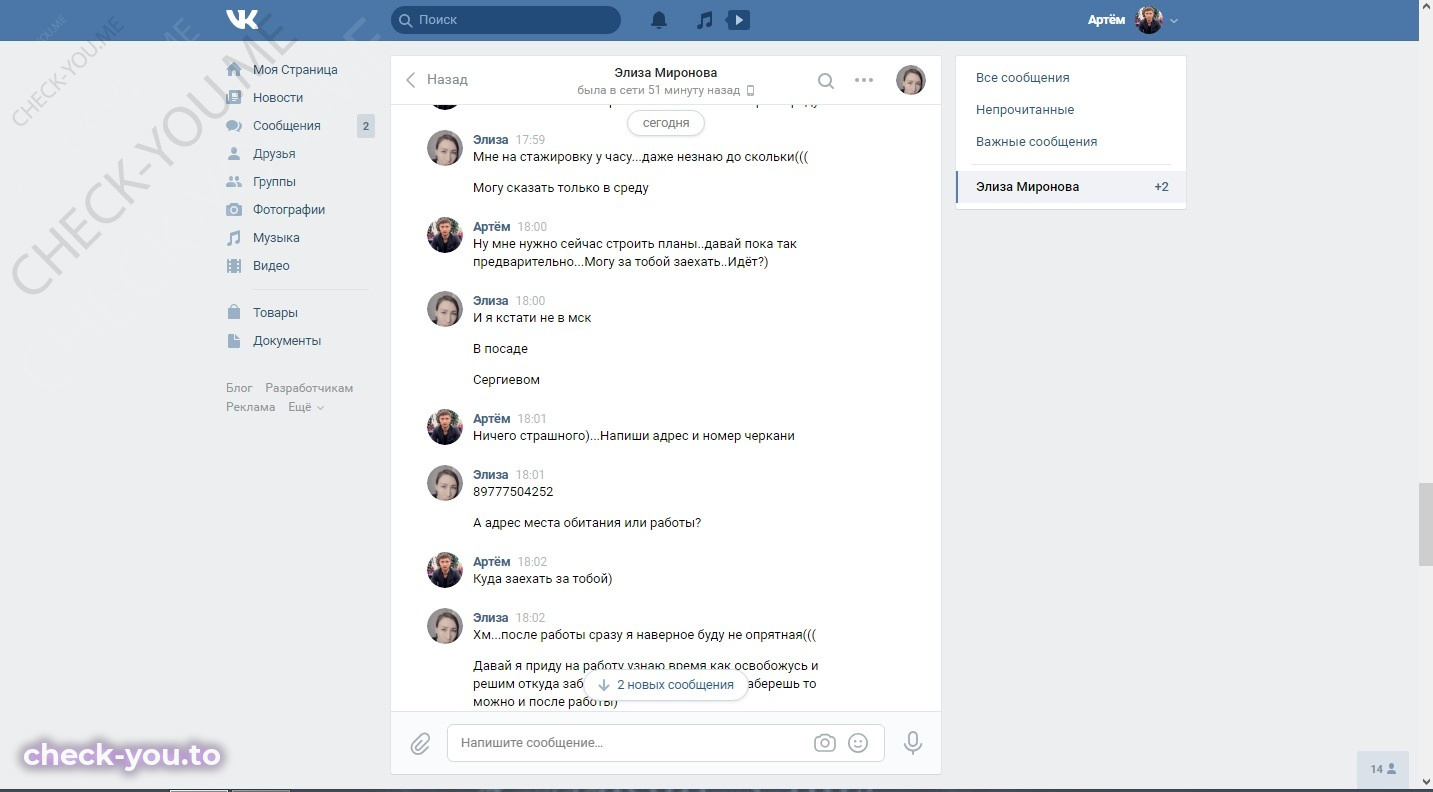Image resolution: width=1433 pixels, height=792 pixels.
Task: Open Музыка in the sidebar
Action: point(276,238)
